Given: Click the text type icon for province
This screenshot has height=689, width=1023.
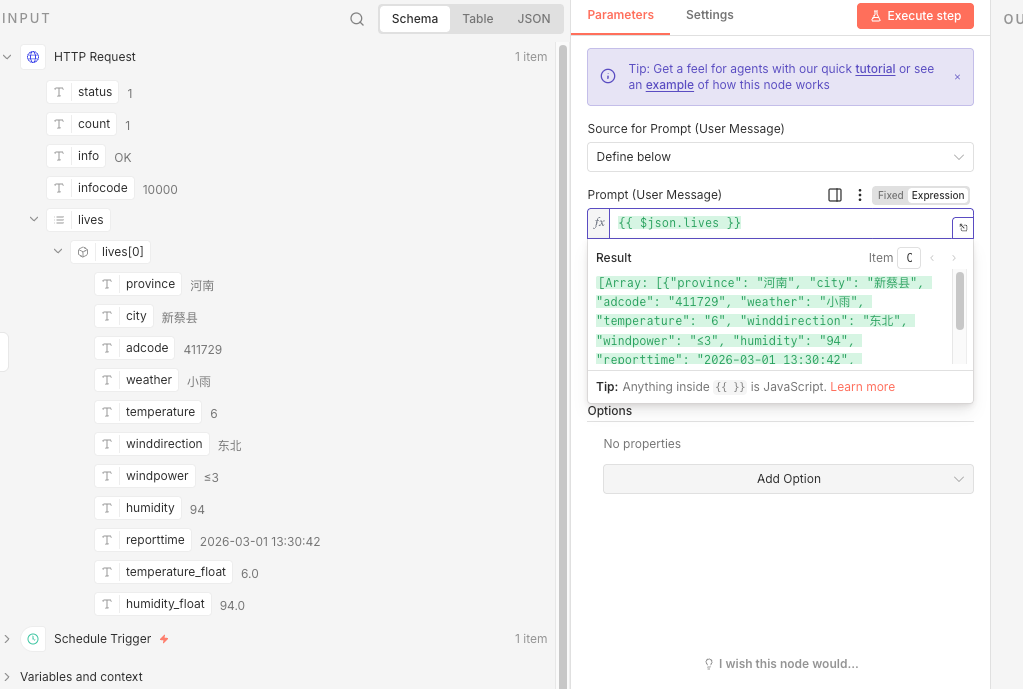Looking at the screenshot, I should pyautogui.click(x=107, y=284).
